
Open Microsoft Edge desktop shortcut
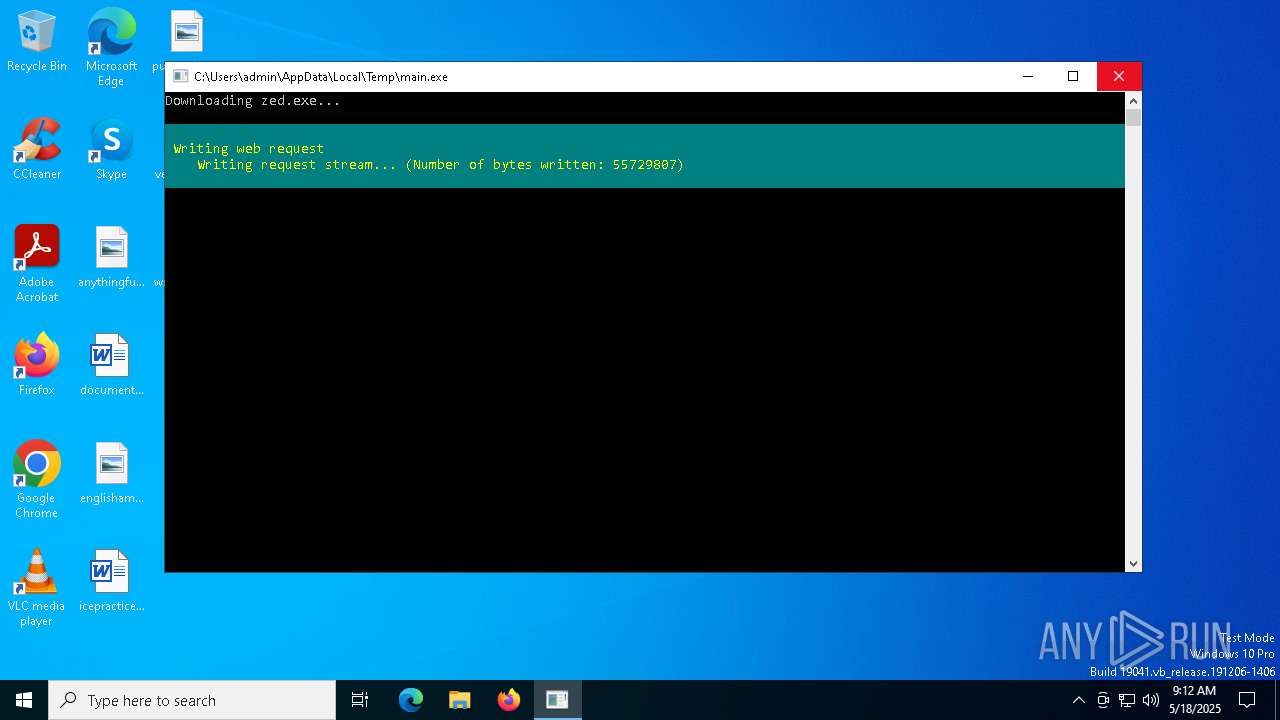click(x=111, y=48)
